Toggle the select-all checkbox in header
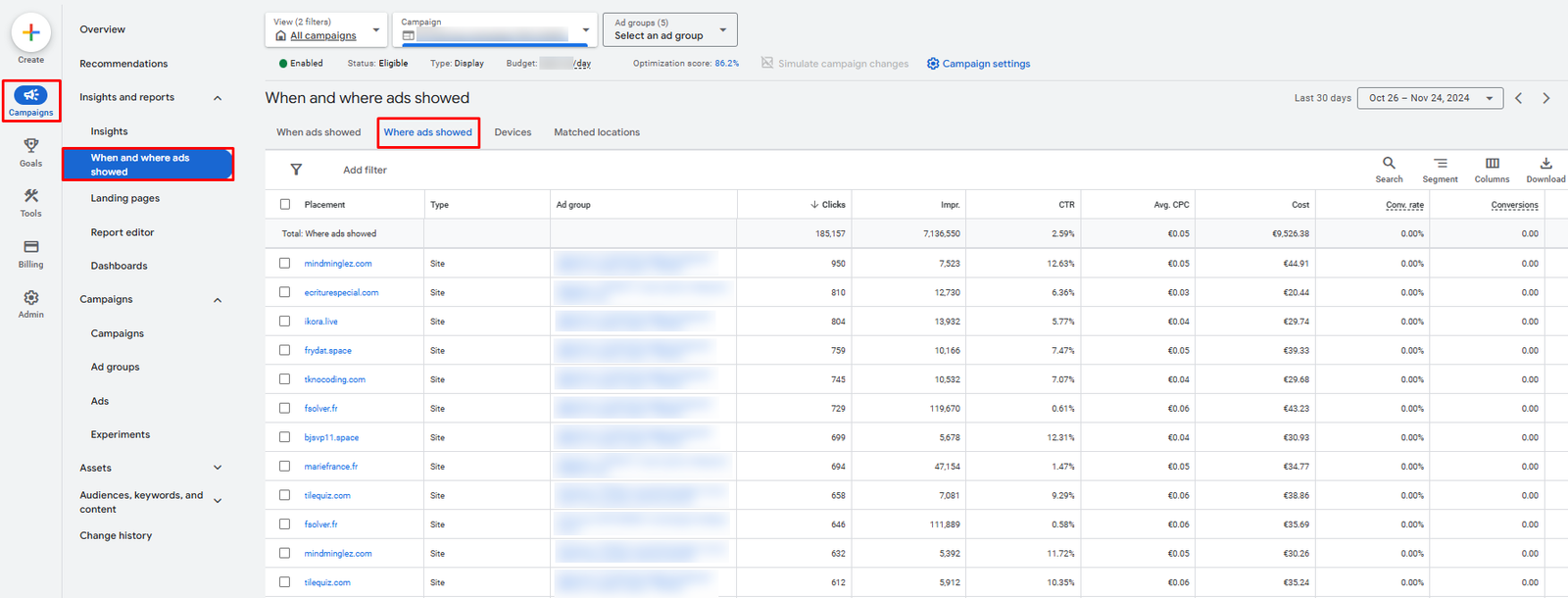 [285, 205]
